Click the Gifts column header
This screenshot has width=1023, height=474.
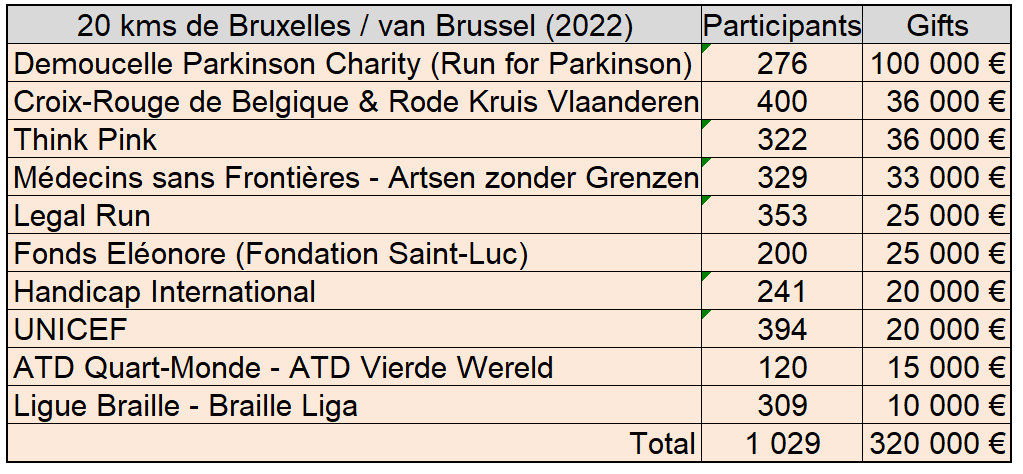pos(937,25)
